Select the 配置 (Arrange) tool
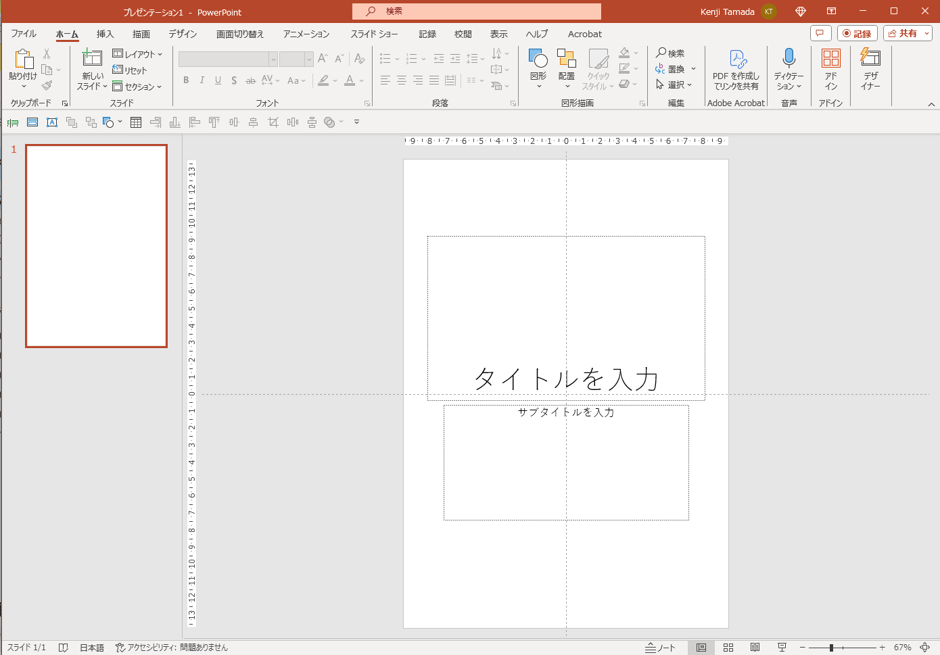940x655 pixels. click(x=565, y=69)
